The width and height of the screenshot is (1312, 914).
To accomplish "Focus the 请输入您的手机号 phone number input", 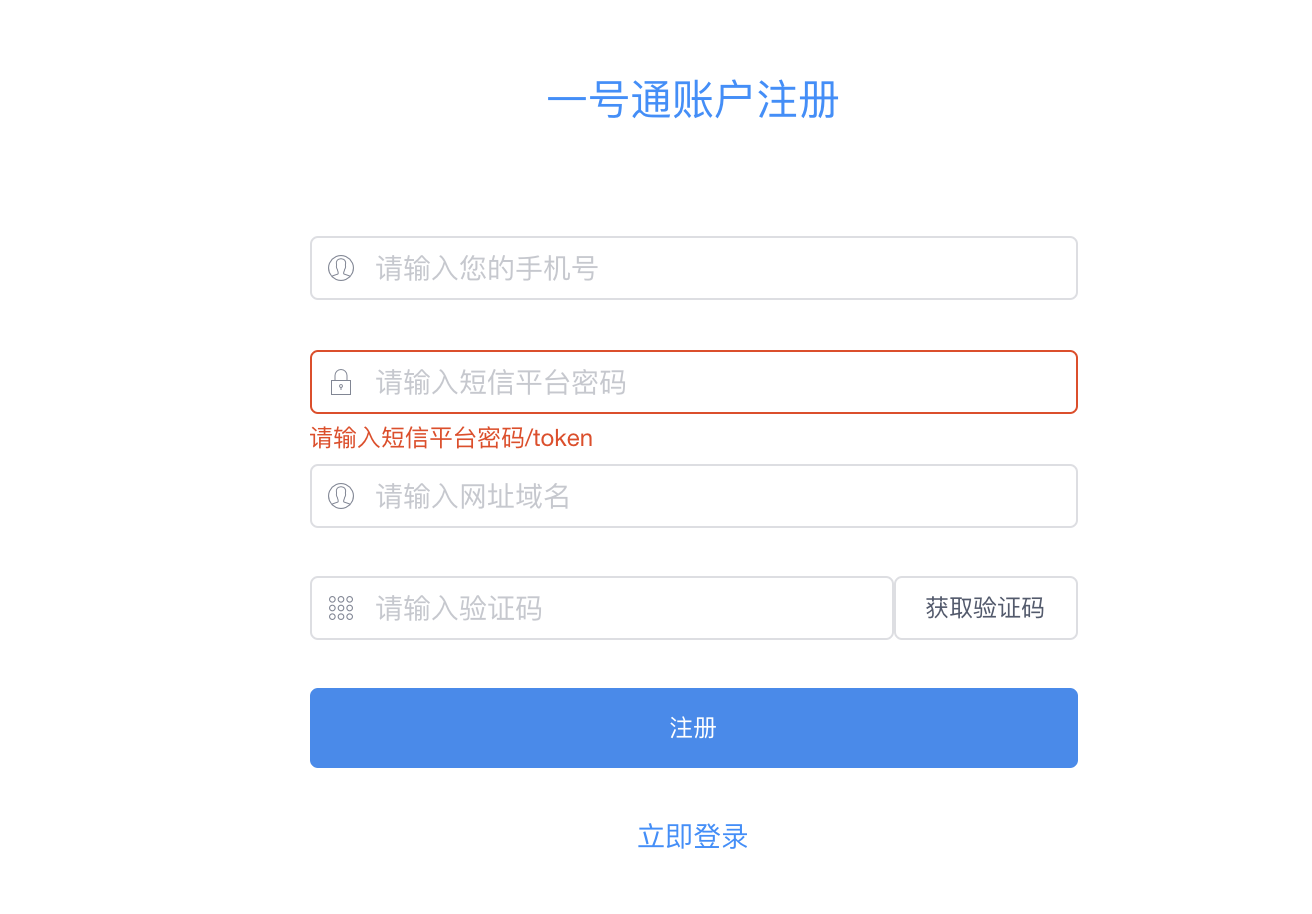I will click(x=694, y=268).
